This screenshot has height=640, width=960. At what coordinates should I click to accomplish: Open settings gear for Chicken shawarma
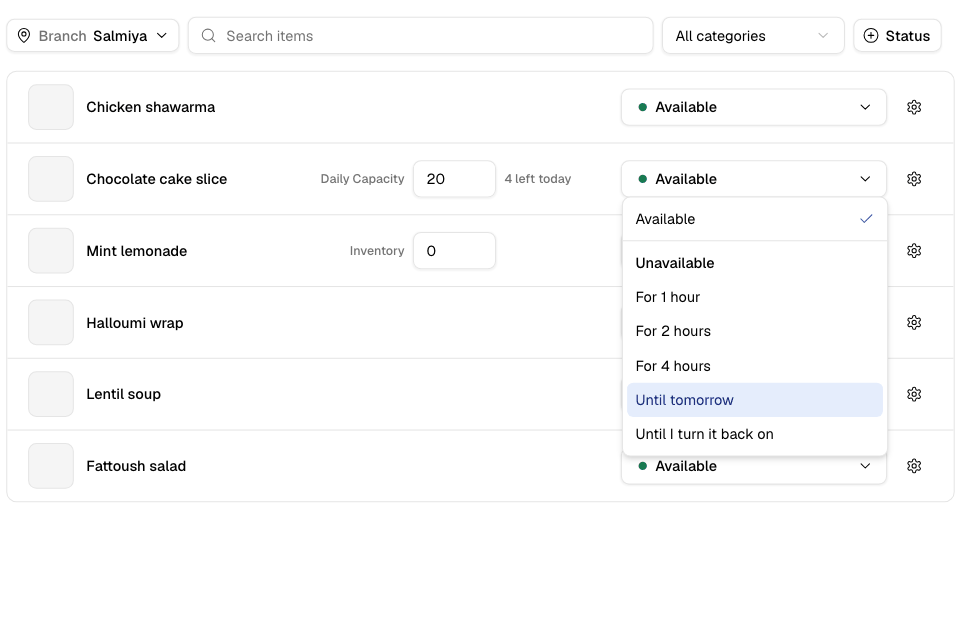click(x=913, y=107)
